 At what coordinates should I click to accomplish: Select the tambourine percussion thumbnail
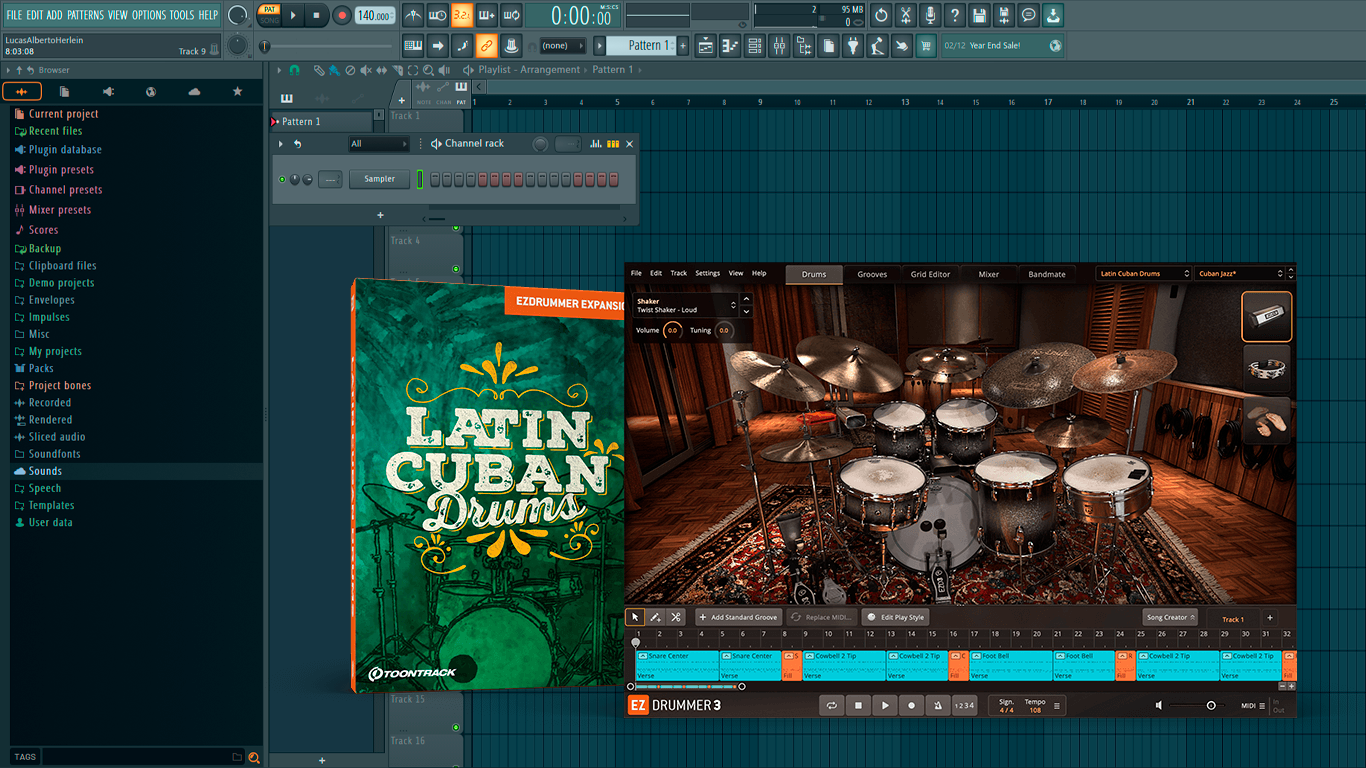pyautogui.click(x=1266, y=369)
